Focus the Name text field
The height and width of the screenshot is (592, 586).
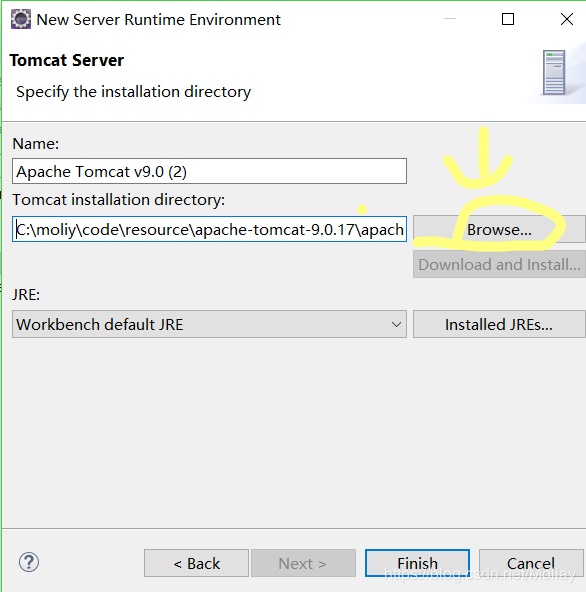pos(209,171)
